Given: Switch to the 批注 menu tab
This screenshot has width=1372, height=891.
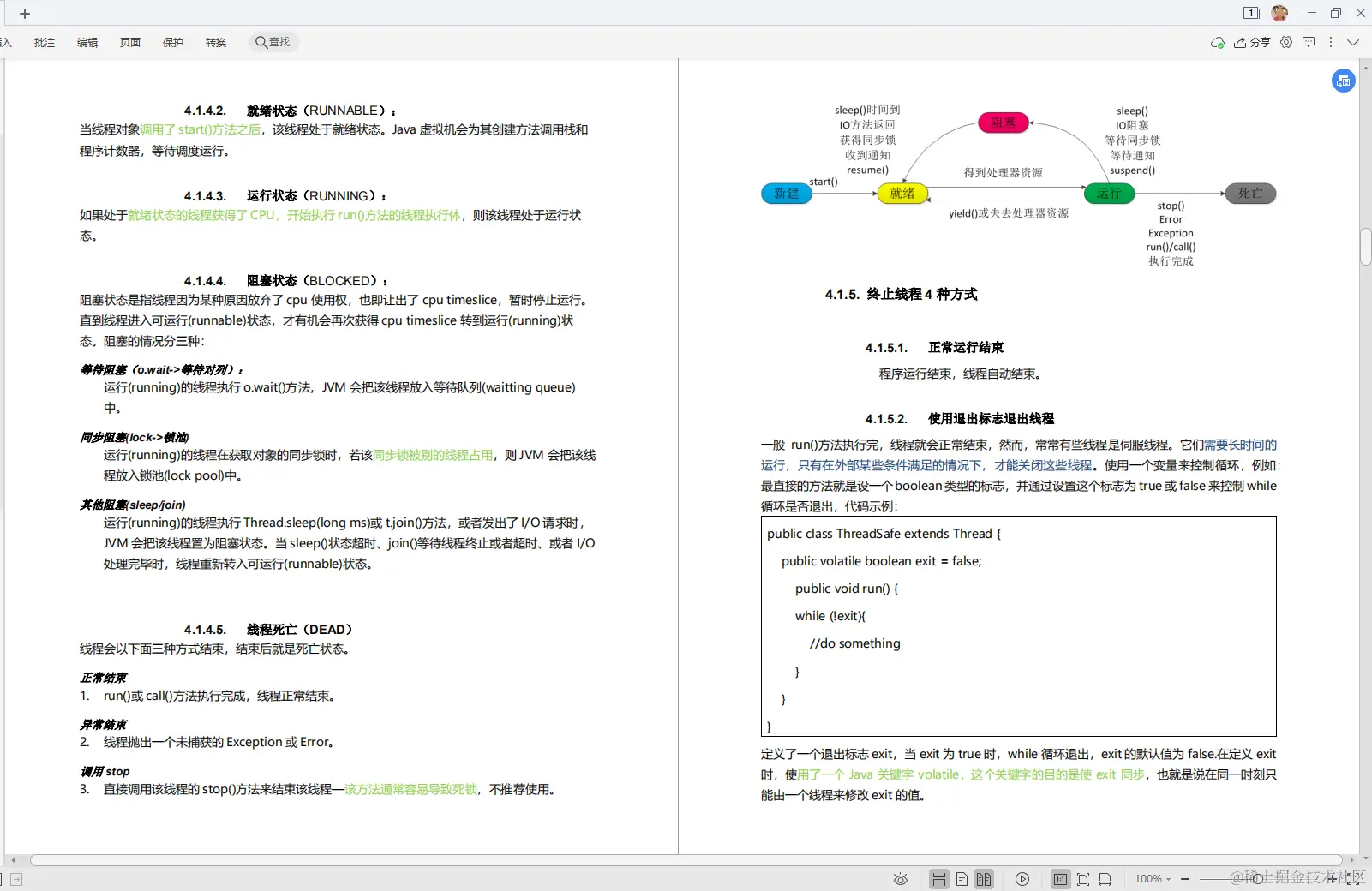Looking at the screenshot, I should click(44, 42).
